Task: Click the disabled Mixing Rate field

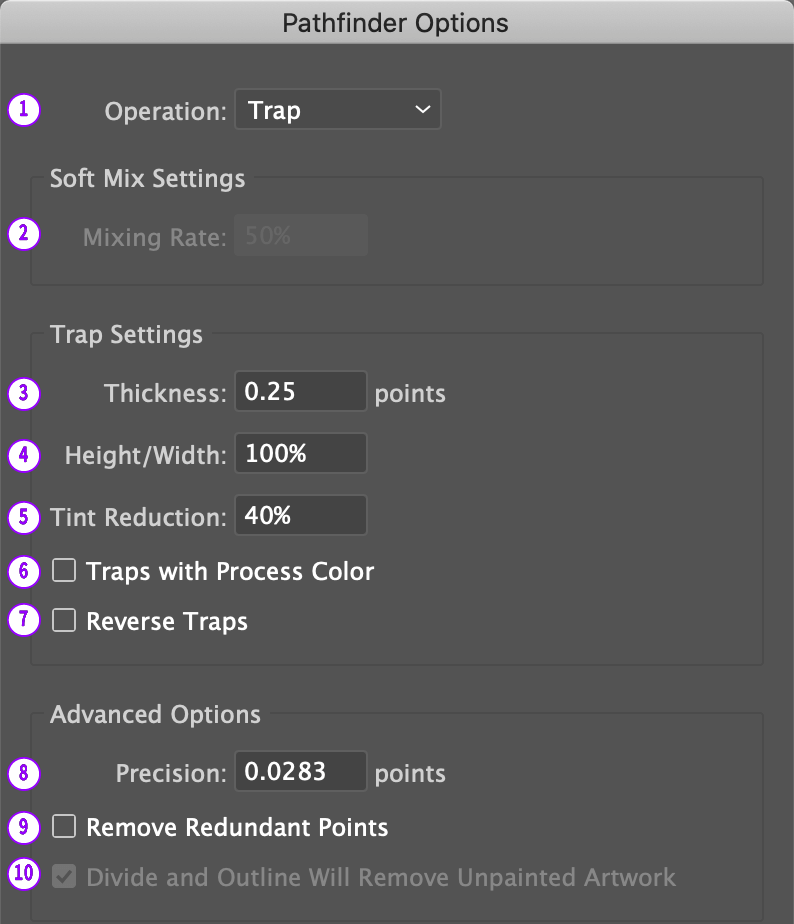Action: coord(300,236)
